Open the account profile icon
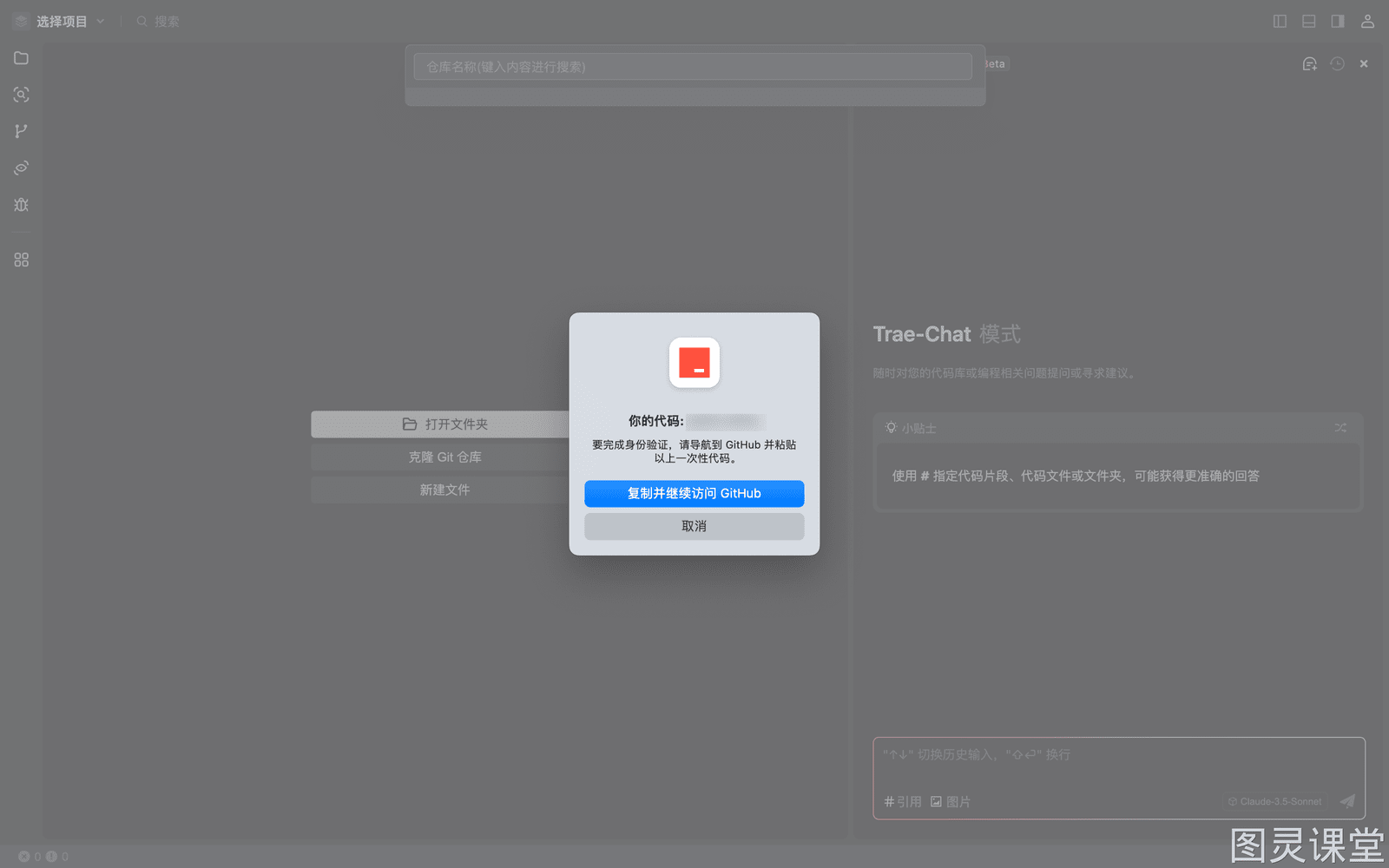The image size is (1389, 868). [1367, 22]
